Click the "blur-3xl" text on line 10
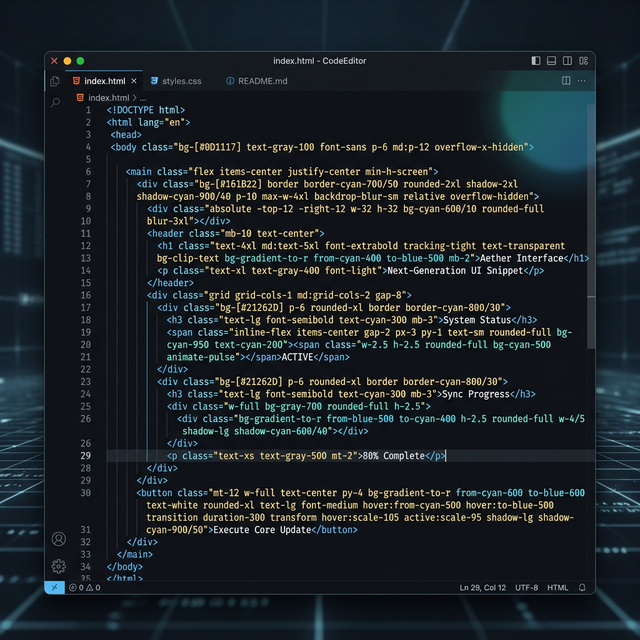This screenshot has height=640, width=640. pyautogui.click(x=168, y=221)
